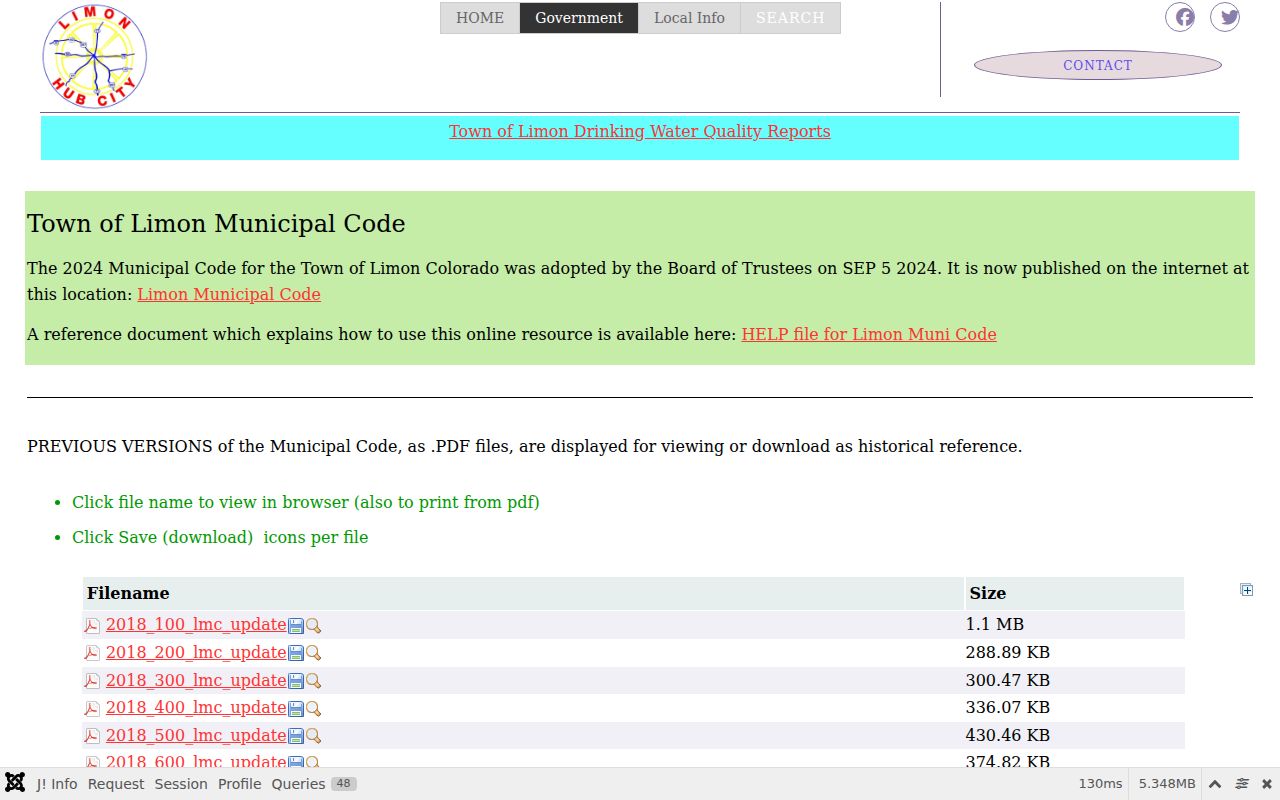Switch to the Session debug tab
This screenshot has width=1280, height=800.
pos(181,784)
